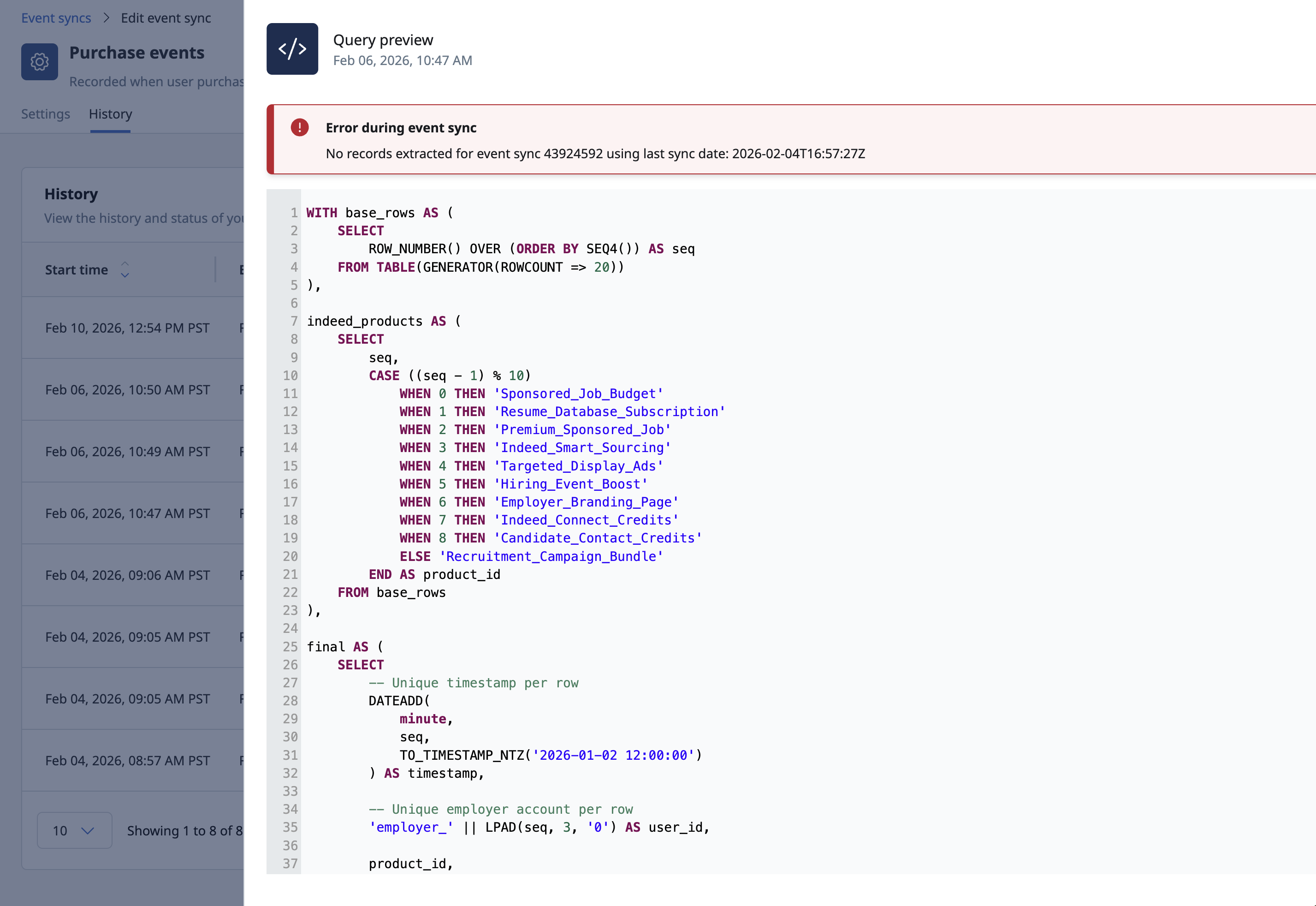Click the Query preview title
This screenshot has width=1316, height=906.
[383, 40]
